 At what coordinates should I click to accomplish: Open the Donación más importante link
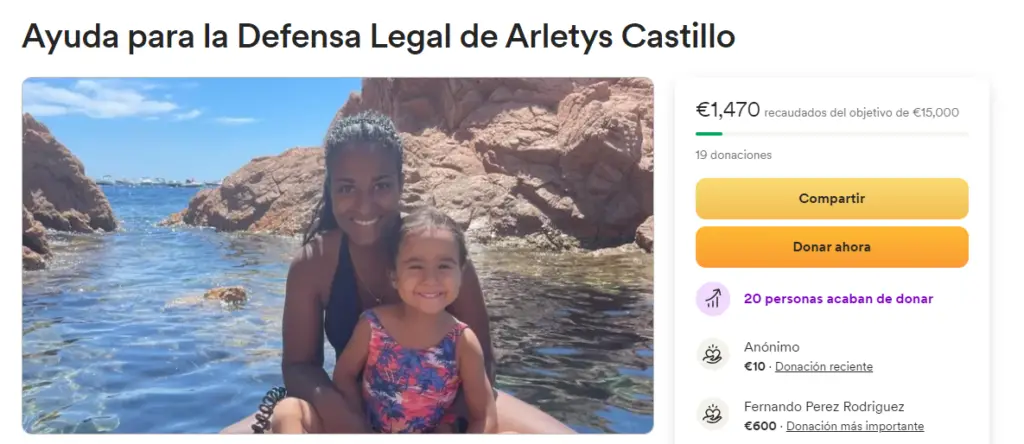point(855,426)
